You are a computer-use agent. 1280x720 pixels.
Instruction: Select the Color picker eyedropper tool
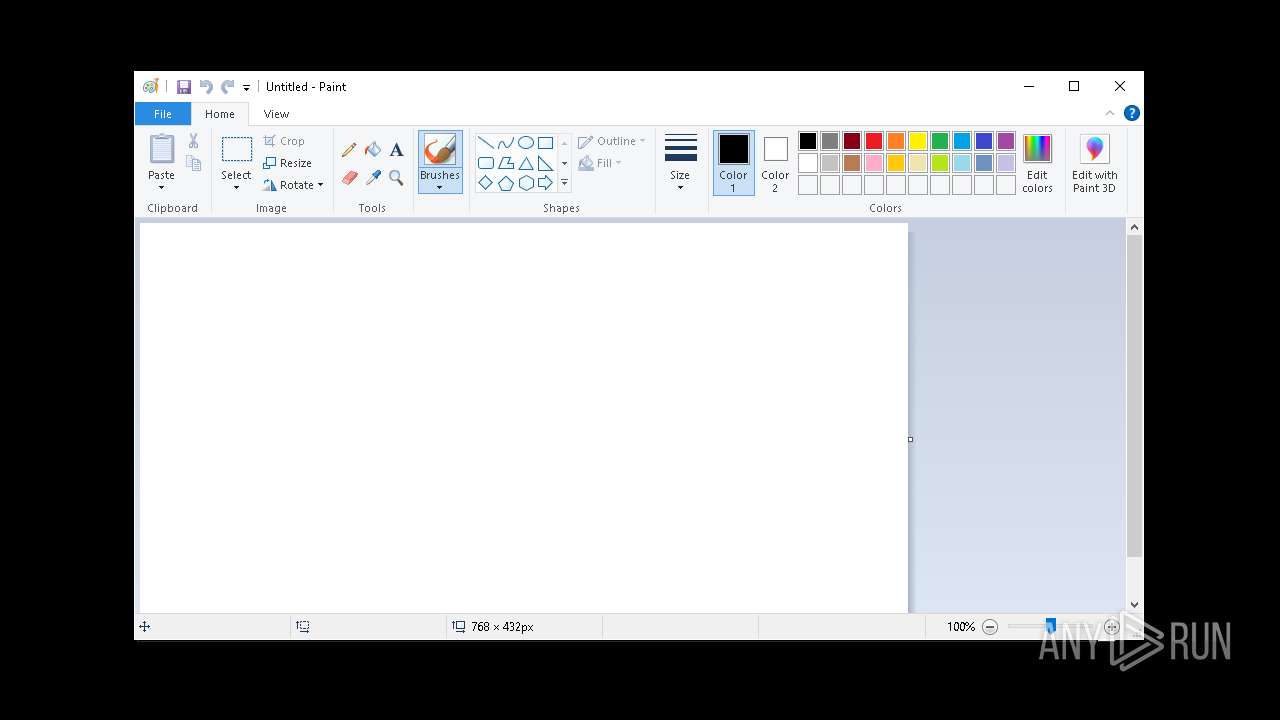[373, 178]
